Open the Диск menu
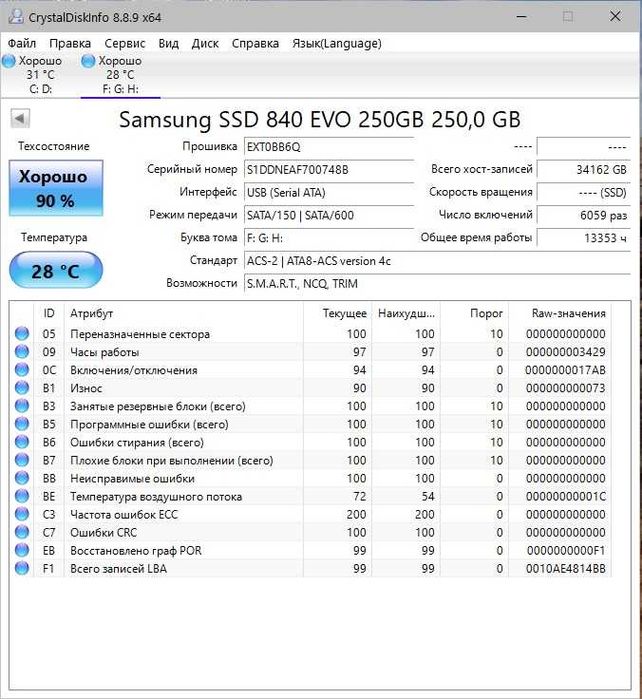Viewport: 642px width, 699px height. tap(205, 44)
